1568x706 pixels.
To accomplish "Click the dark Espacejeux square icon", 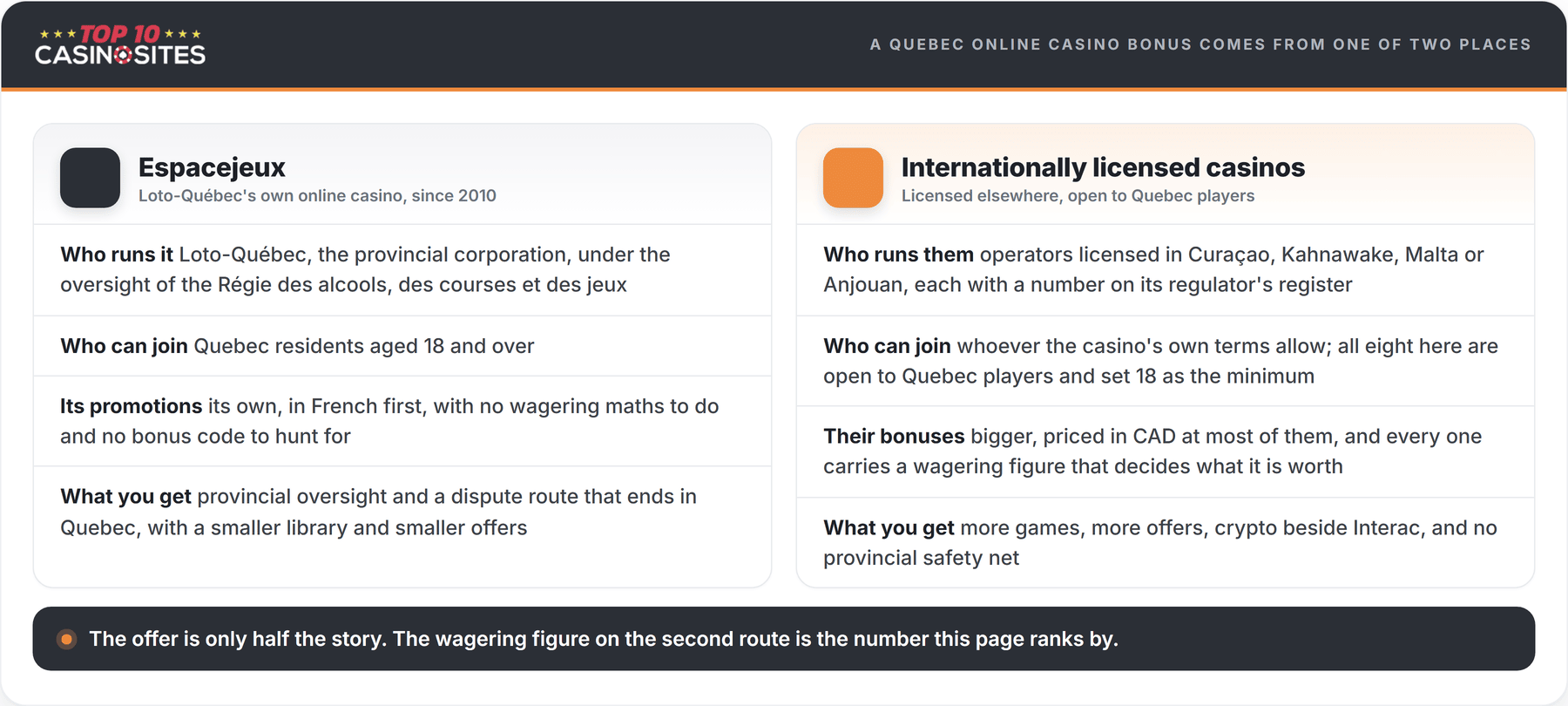I will (x=90, y=178).
